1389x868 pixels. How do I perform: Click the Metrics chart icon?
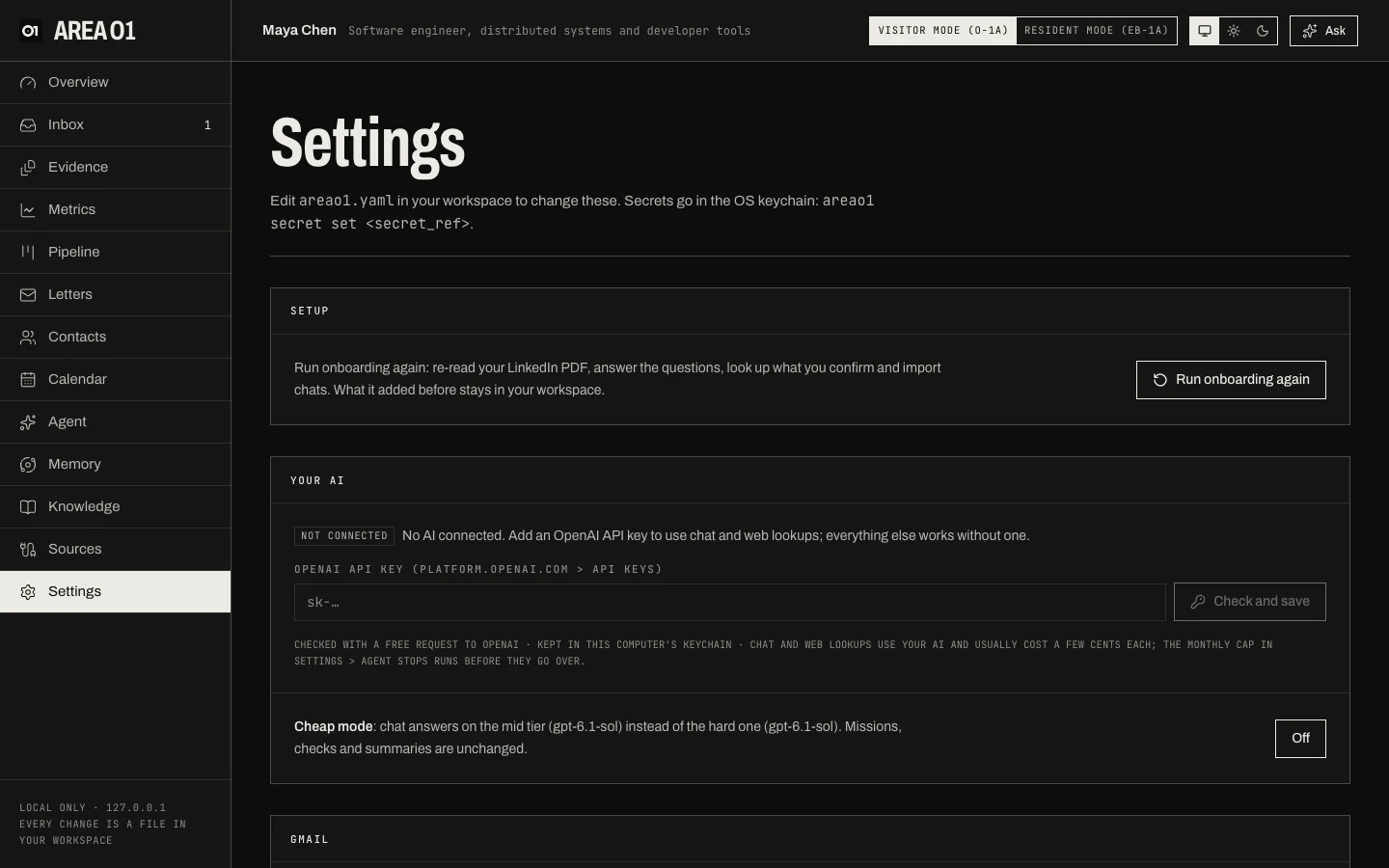[28, 210]
